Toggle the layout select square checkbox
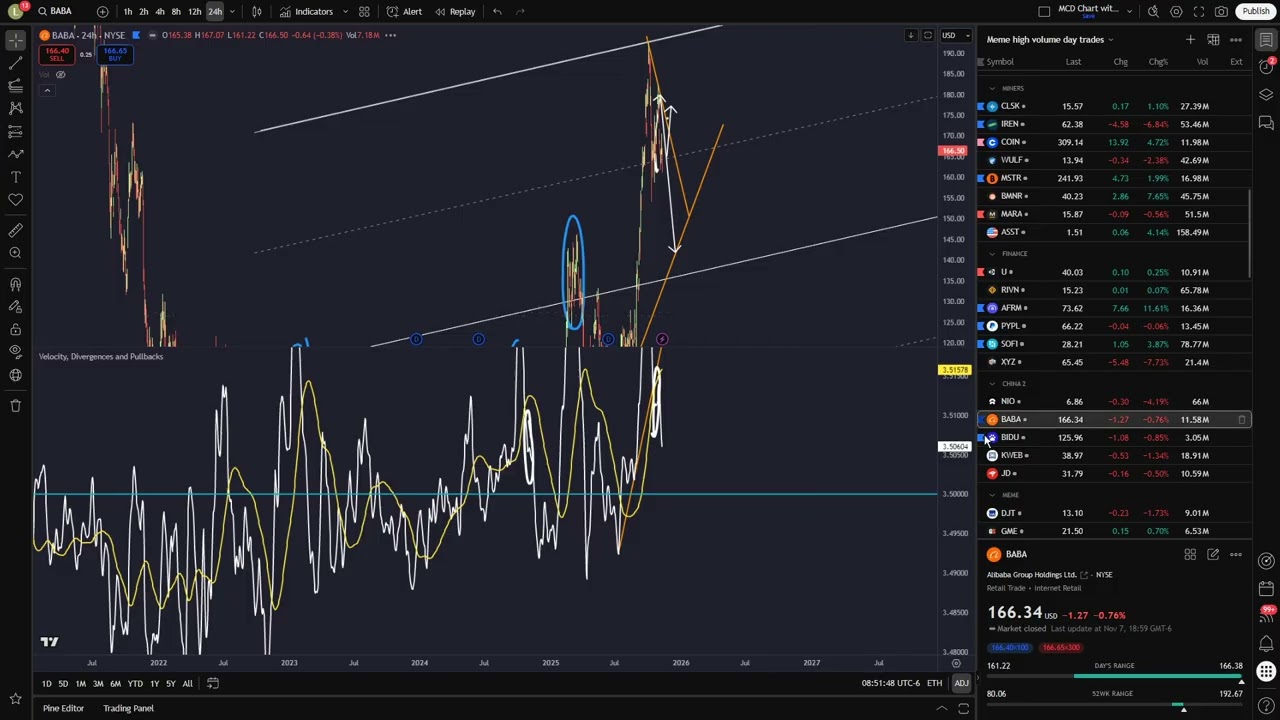This screenshot has width=1280, height=720. tap(1044, 11)
